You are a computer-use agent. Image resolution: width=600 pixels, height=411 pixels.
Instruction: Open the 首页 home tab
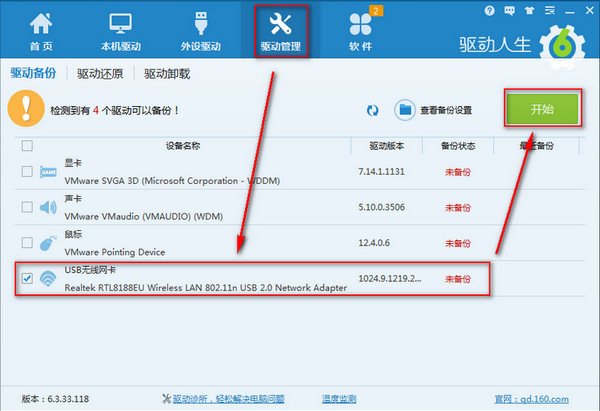[41, 31]
